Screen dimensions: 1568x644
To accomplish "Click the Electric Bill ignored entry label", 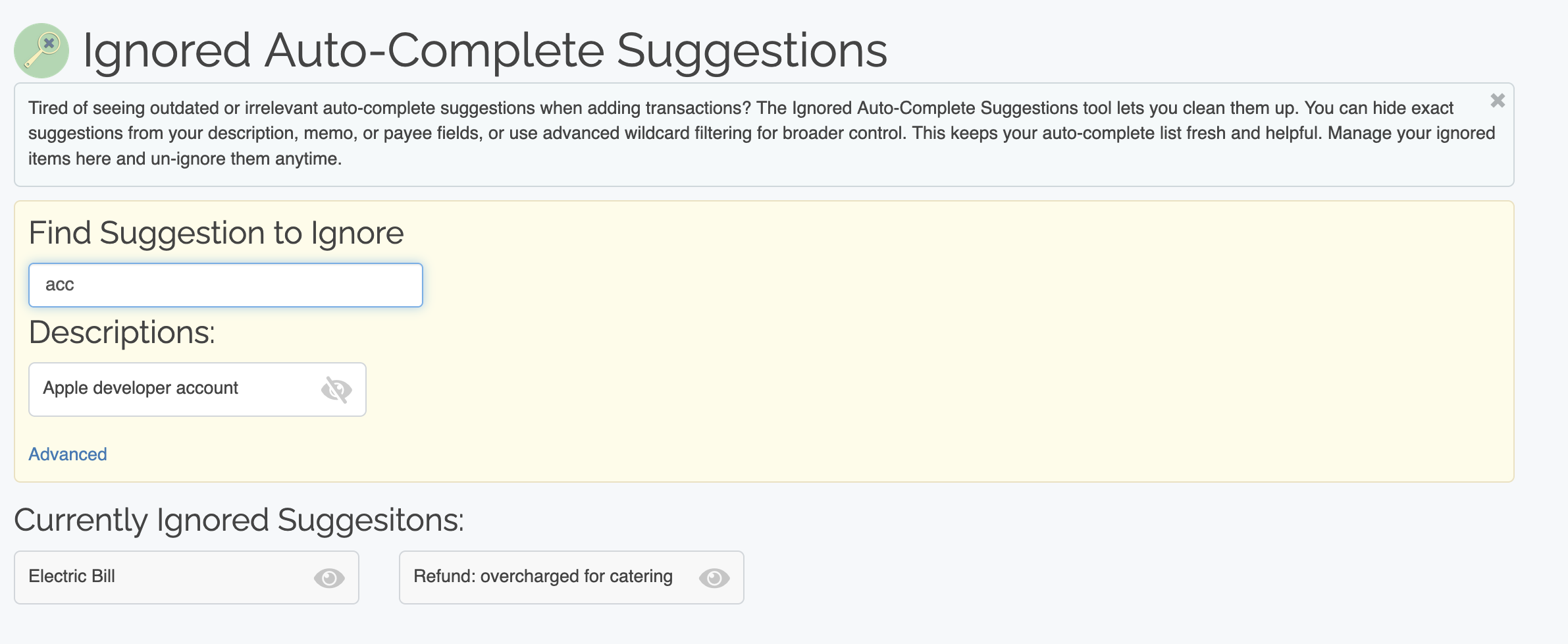I will pyautogui.click(x=72, y=577).
